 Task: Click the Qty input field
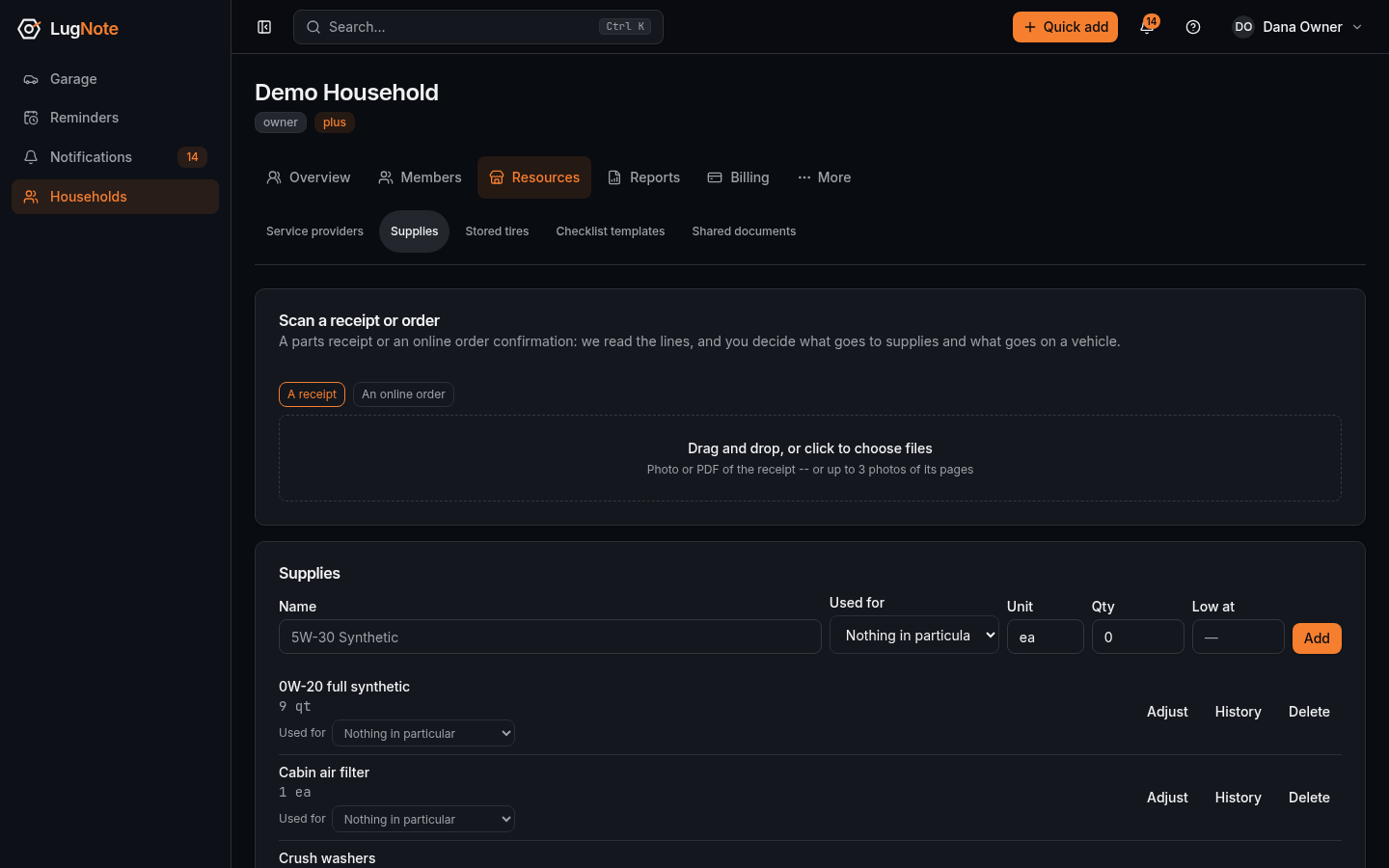1138,637
